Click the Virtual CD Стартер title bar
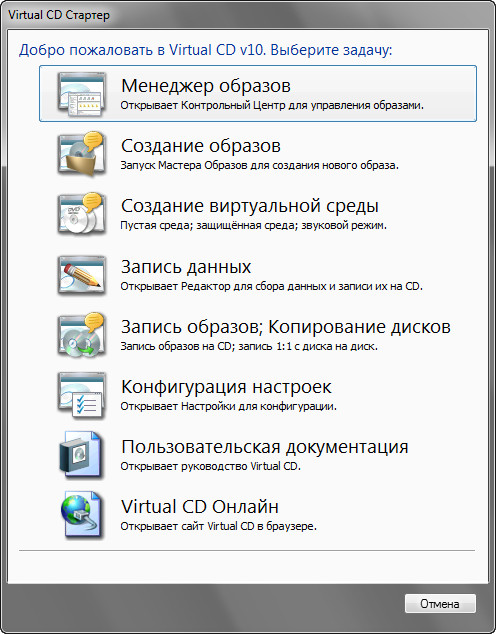 pyautogui.click(x=248, y=15)
